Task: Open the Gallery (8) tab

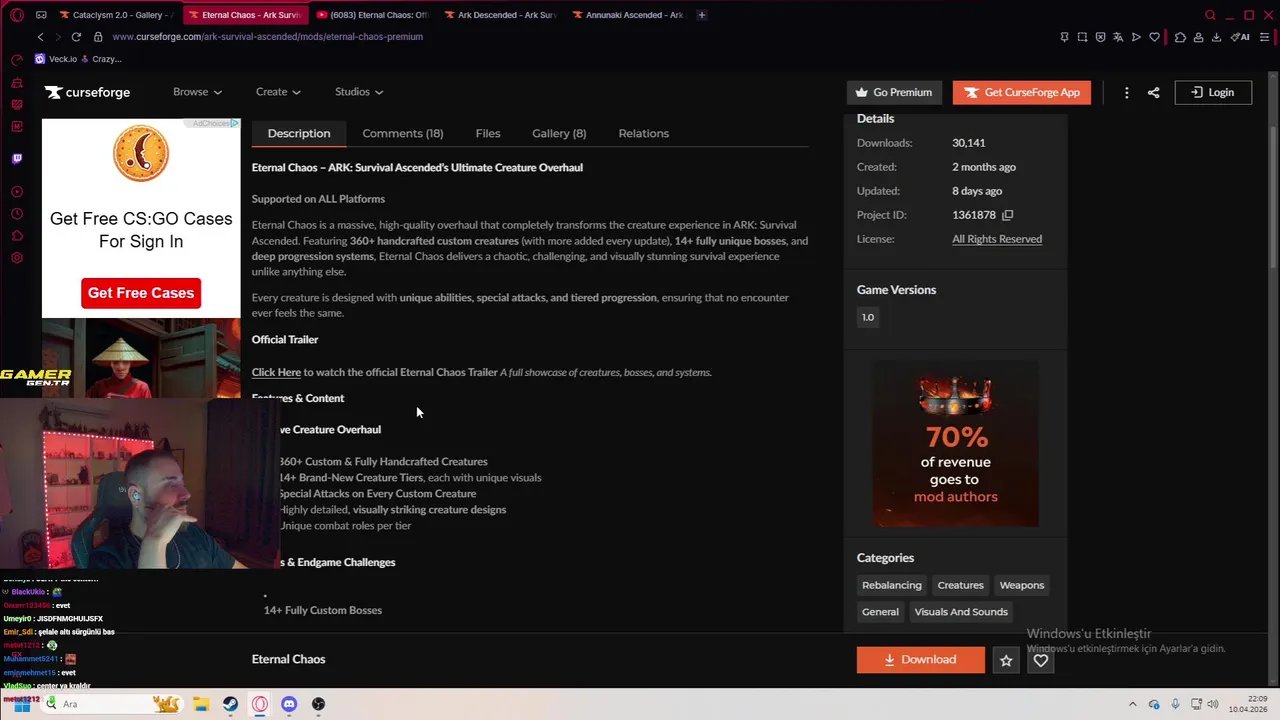Action: pos(559,133)
